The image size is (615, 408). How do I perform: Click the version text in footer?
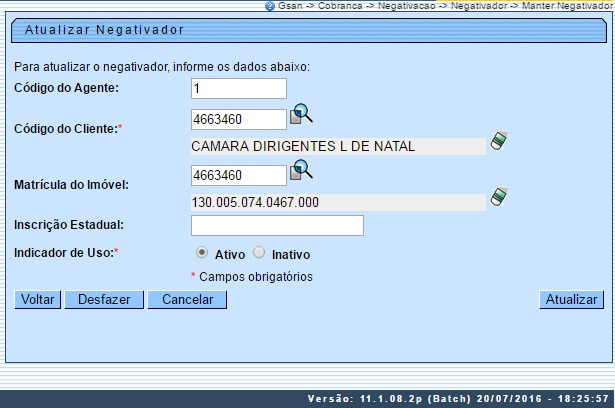[x=458, y=399]
